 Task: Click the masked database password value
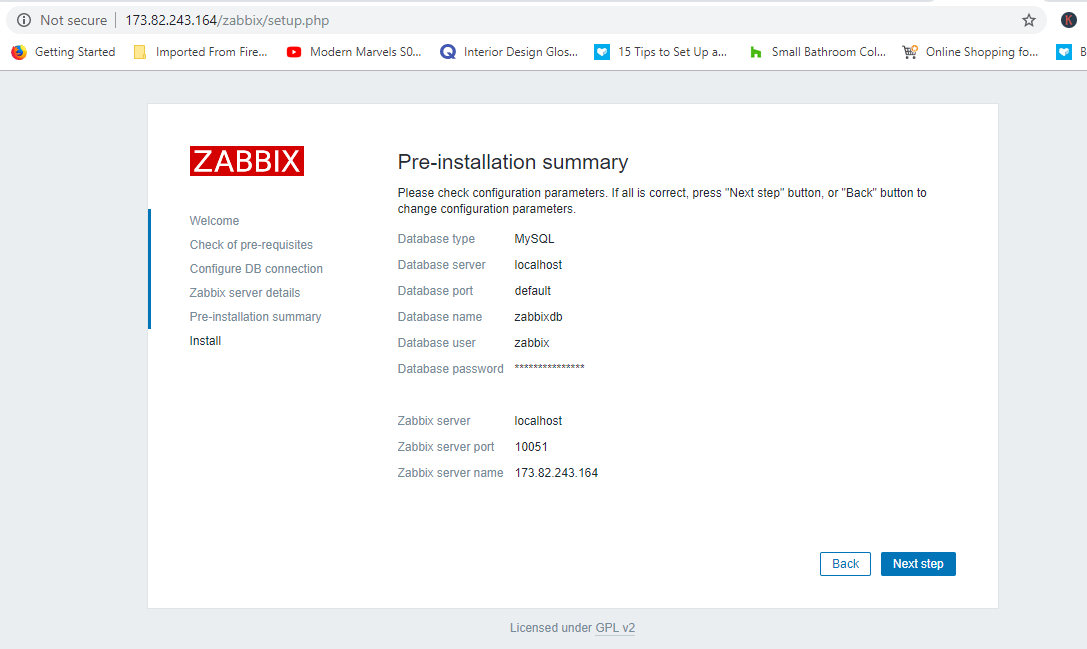point(549,367)
